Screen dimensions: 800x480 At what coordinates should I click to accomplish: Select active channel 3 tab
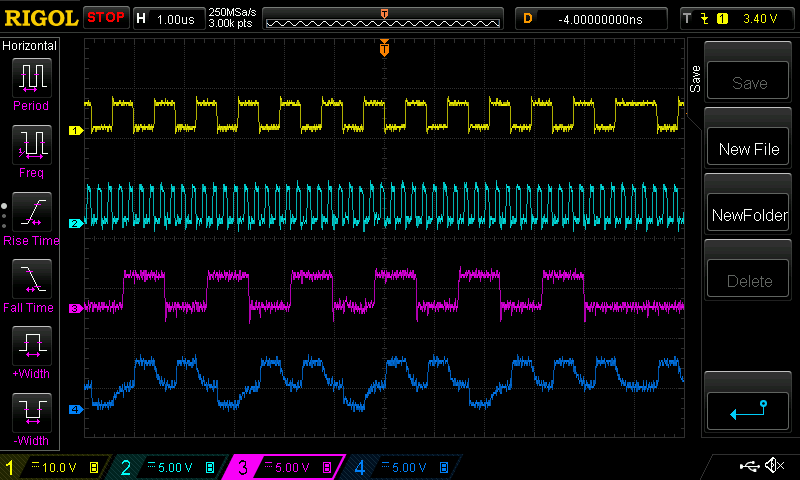(x=286, y=467)
